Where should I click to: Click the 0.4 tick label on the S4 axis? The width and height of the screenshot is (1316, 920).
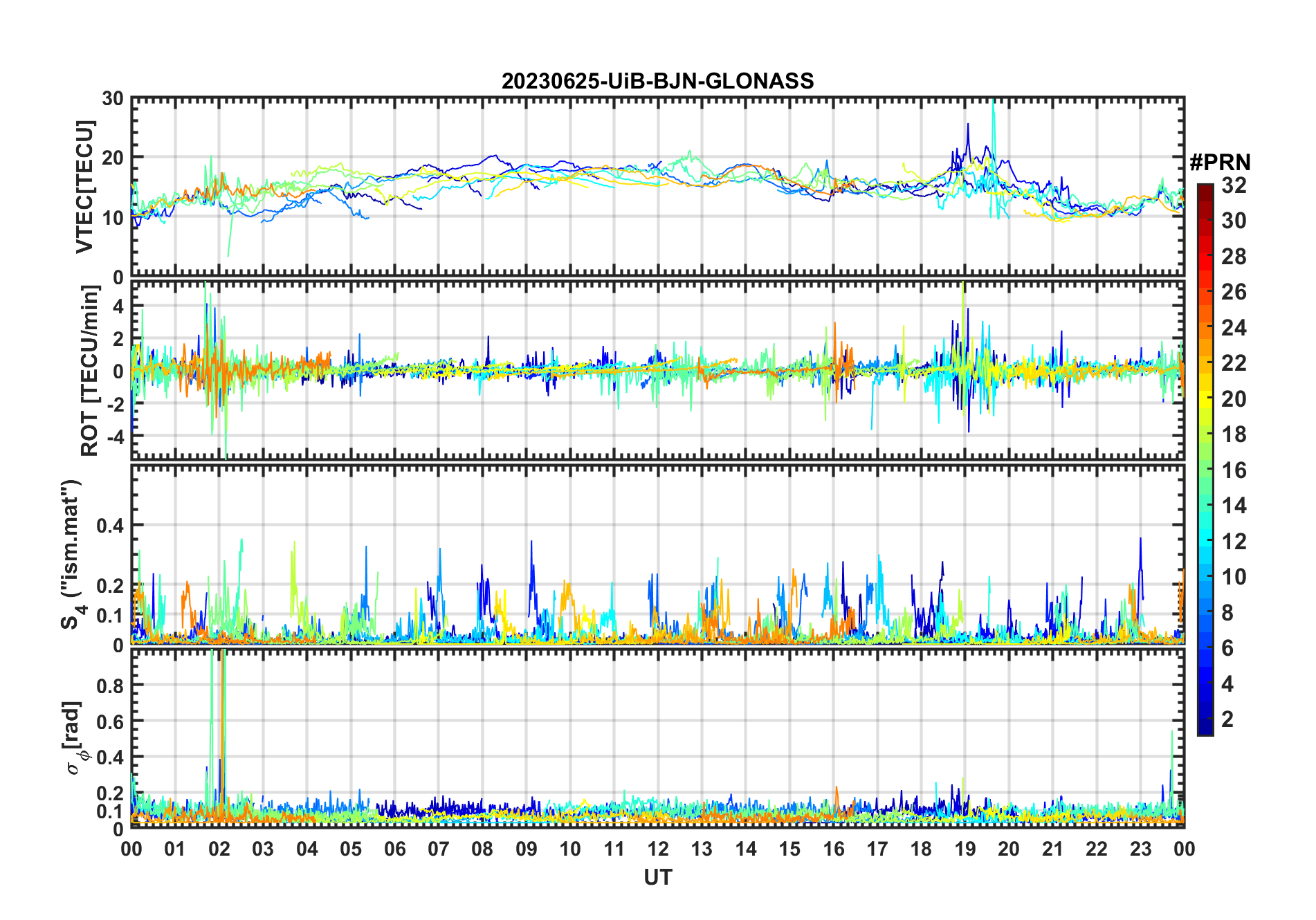pos(110,526)
